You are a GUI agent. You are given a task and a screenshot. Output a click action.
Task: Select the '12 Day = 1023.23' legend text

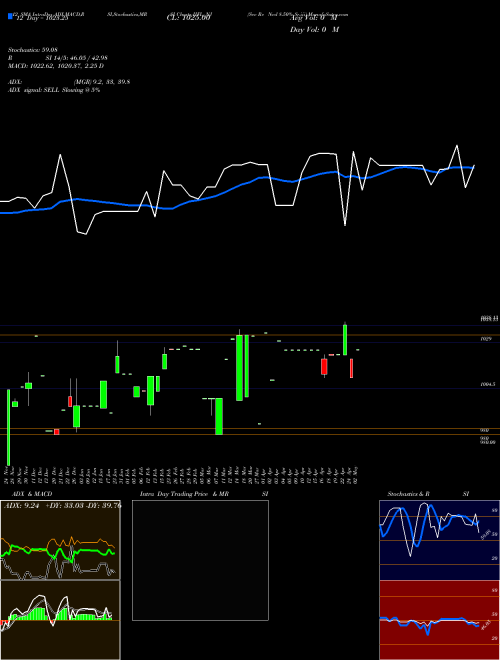[41, 19]
